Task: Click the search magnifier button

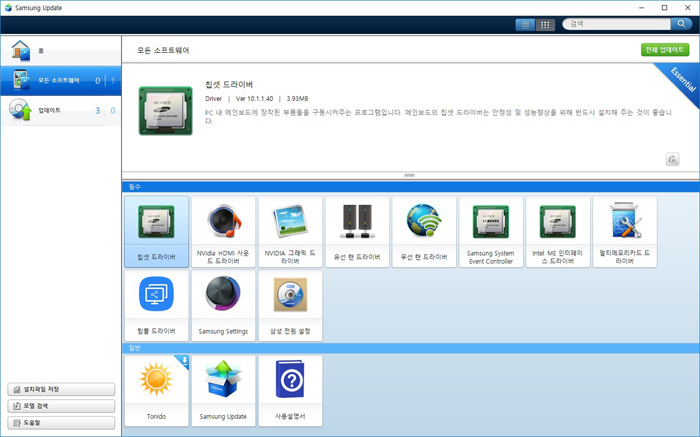Action: [x=681, y=24]
